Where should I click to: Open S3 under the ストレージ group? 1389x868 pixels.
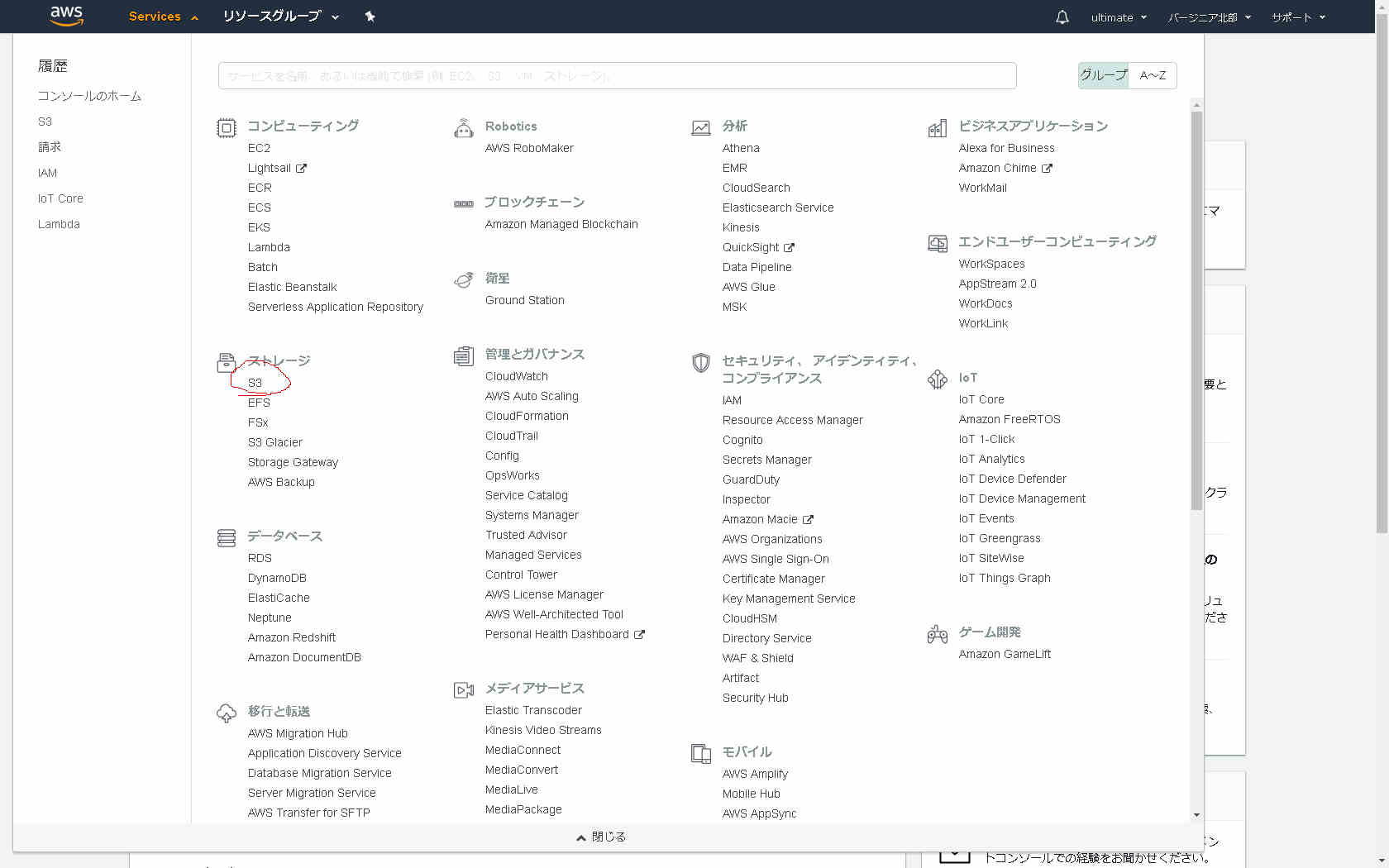coord(255,383)
